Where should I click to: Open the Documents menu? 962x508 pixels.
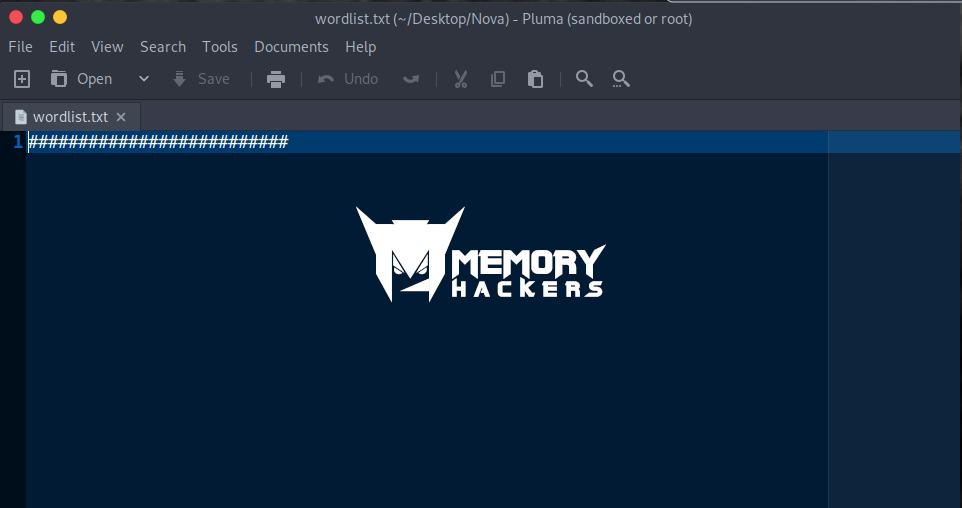(x=291, y=47)
